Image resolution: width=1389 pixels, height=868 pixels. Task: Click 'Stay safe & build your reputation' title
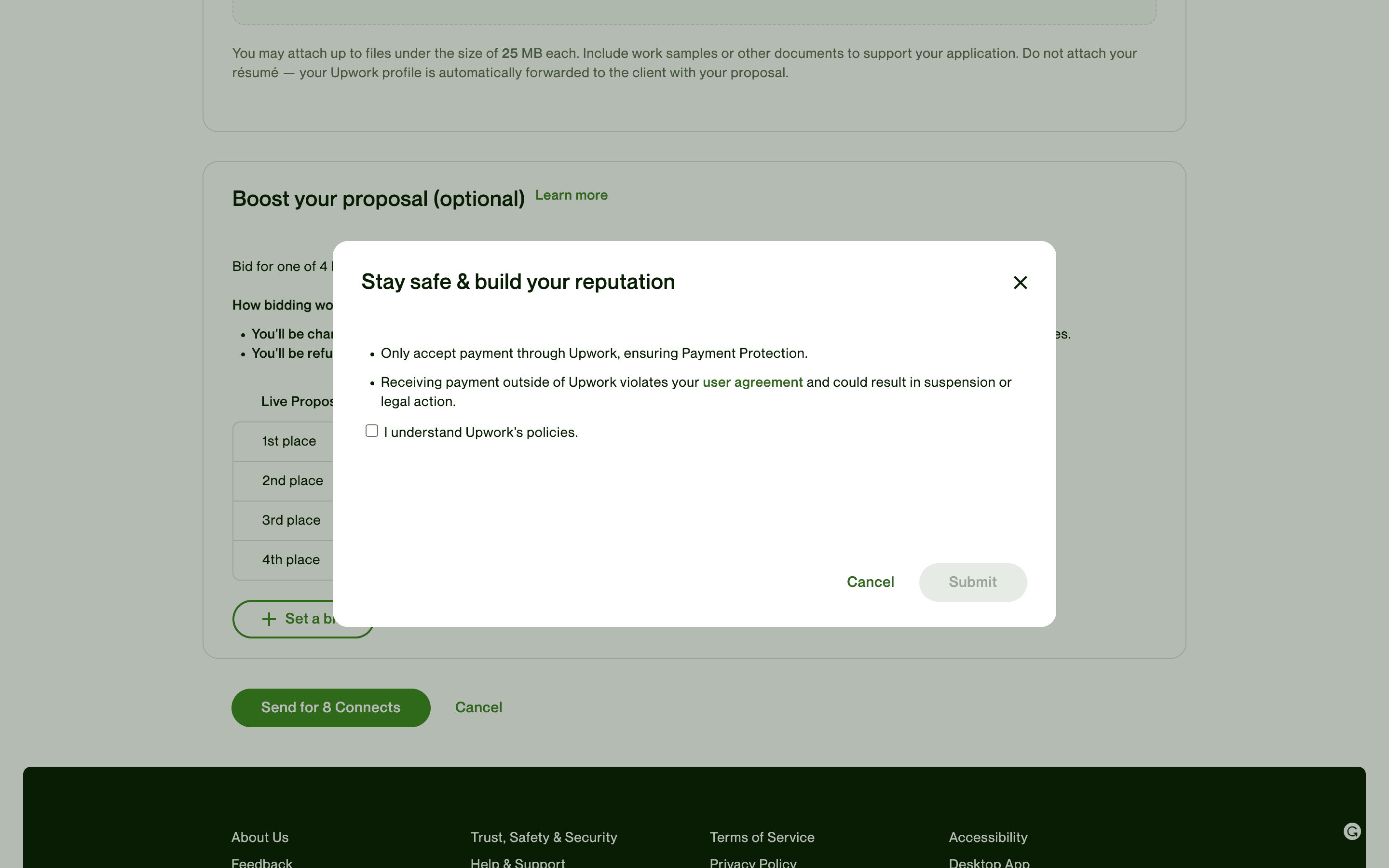517,282
